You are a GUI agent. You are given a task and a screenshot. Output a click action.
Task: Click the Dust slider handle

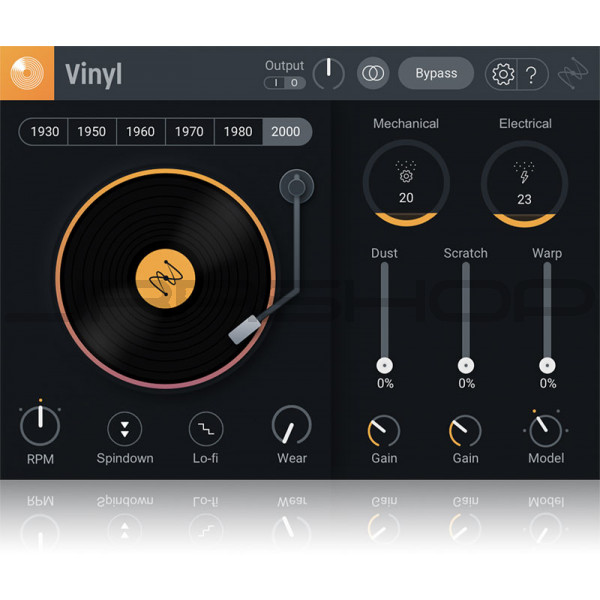click(x=385, y=365)
